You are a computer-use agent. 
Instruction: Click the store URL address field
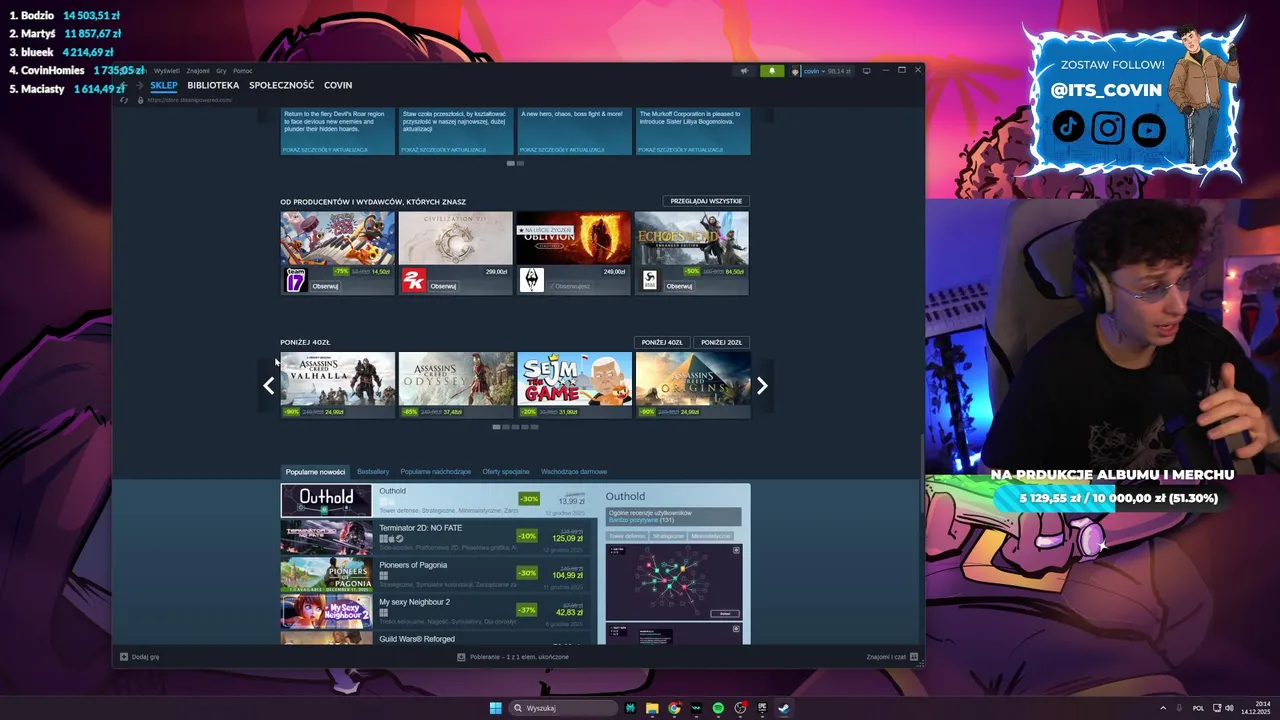click(190, 100)
